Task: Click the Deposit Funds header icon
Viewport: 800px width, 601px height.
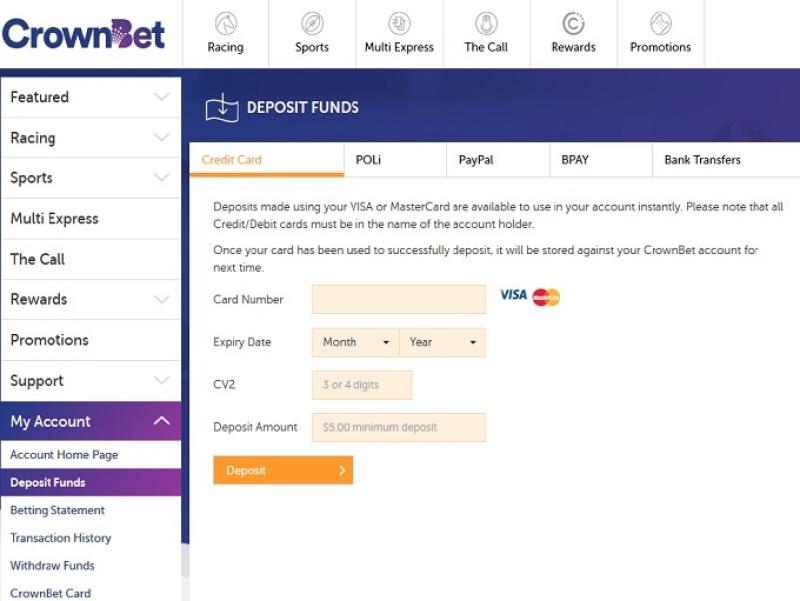Action: tap(222, 108)
